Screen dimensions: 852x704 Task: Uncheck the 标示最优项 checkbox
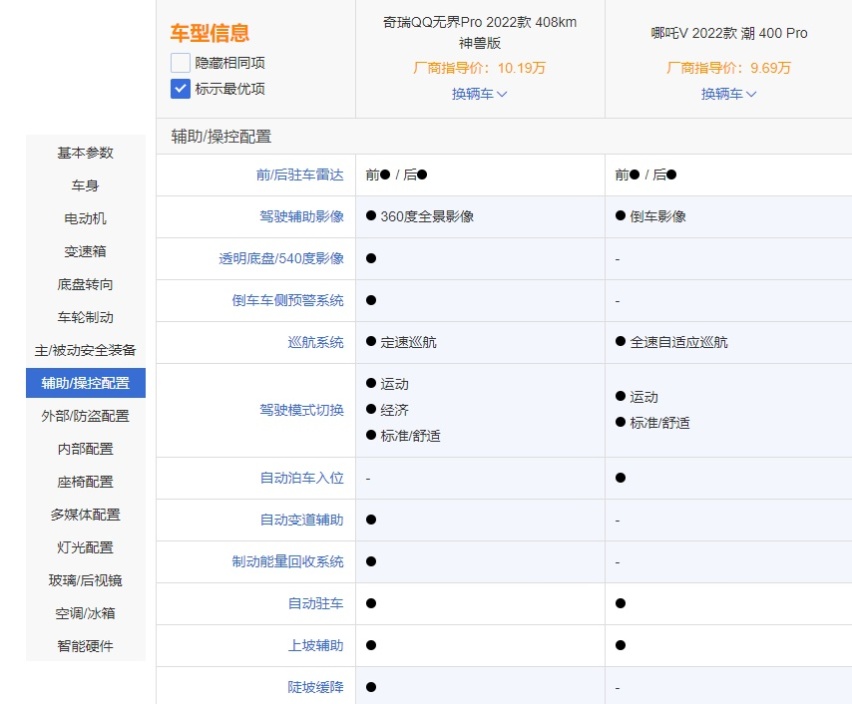(180, 89)
